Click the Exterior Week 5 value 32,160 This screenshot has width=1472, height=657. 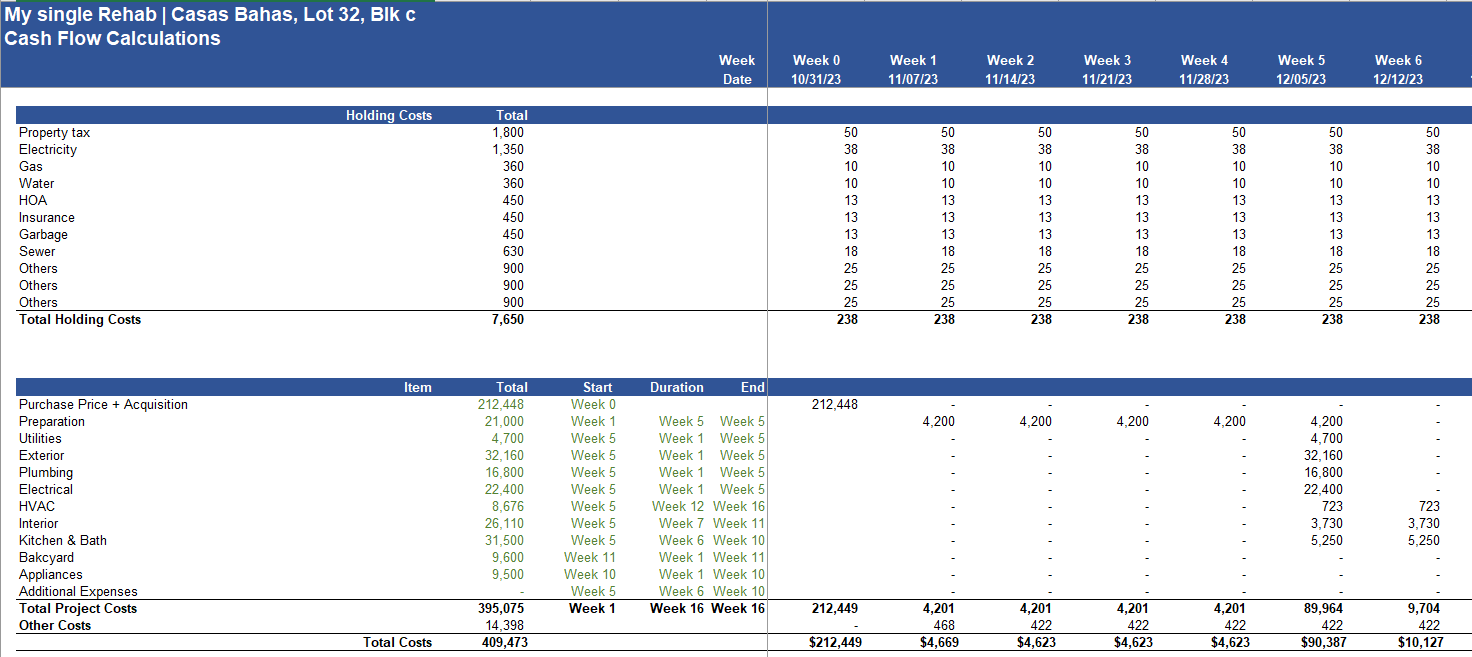tap(1326, 455)
